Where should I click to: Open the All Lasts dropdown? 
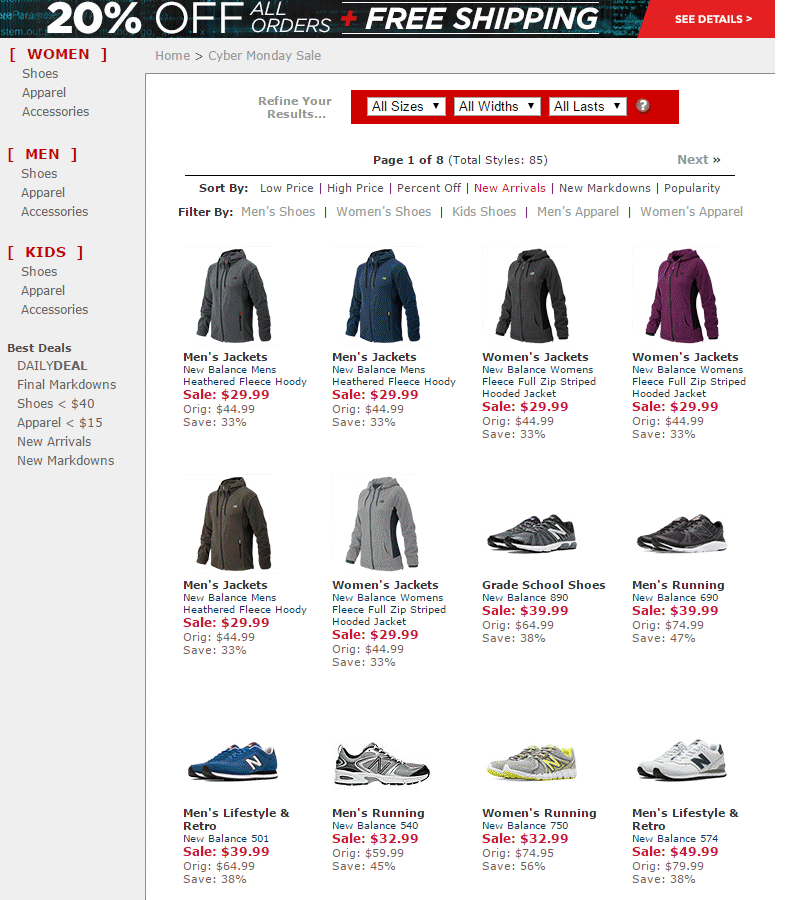pos(587,106)
